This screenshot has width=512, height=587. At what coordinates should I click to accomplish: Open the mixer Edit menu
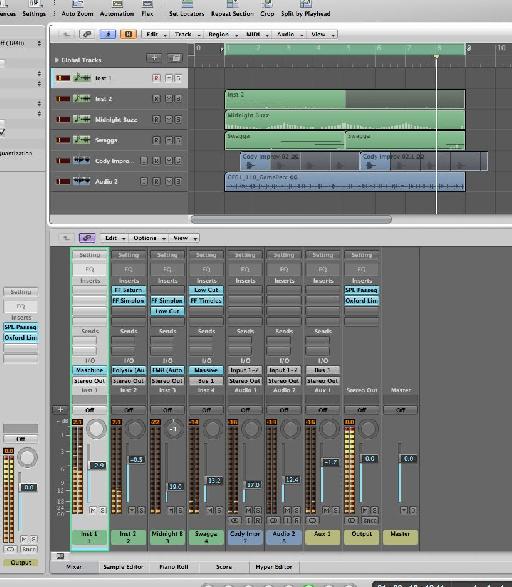114,238
